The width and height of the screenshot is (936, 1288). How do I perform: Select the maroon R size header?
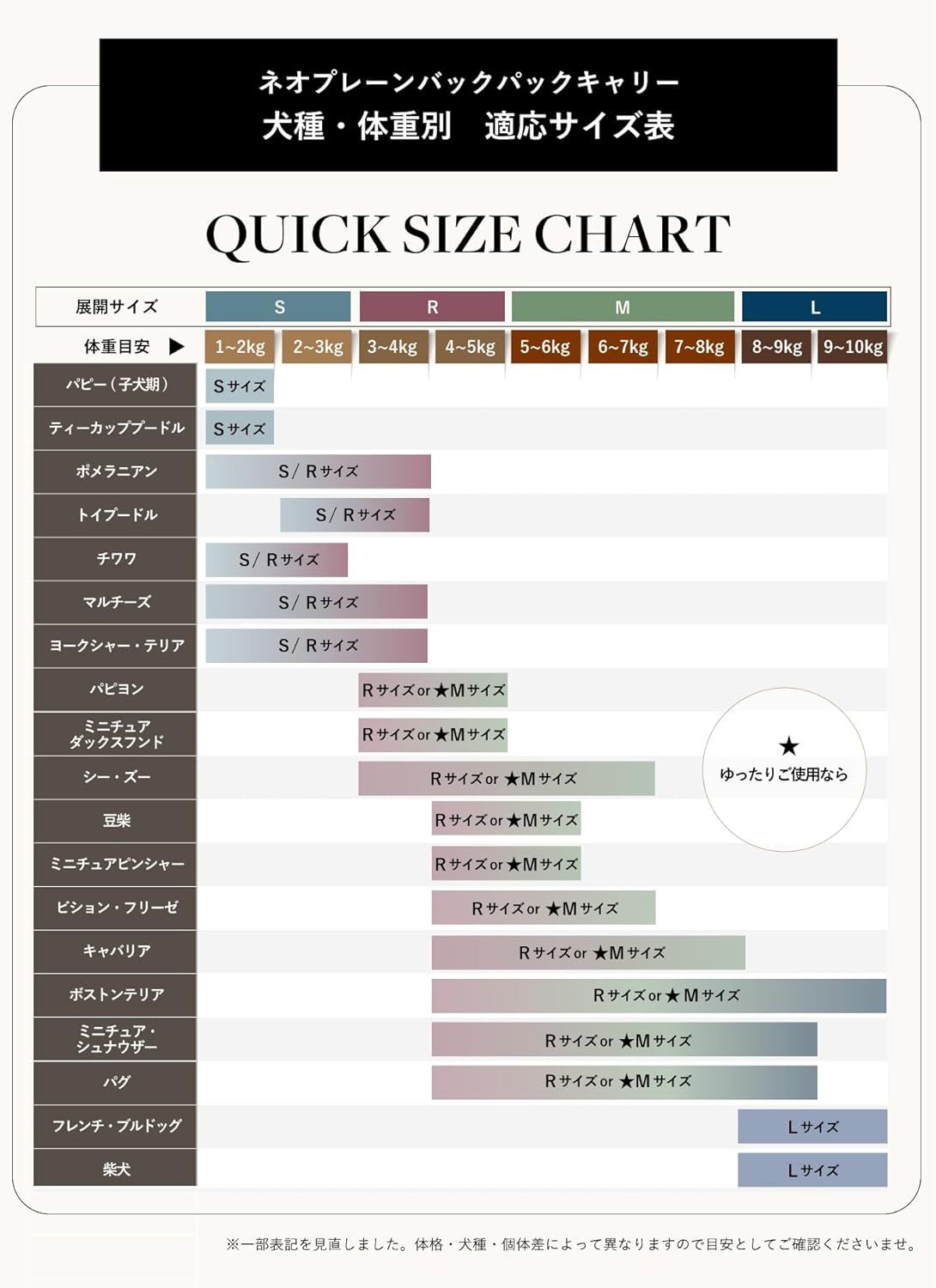pyautogui.click(x=432, y=307)
